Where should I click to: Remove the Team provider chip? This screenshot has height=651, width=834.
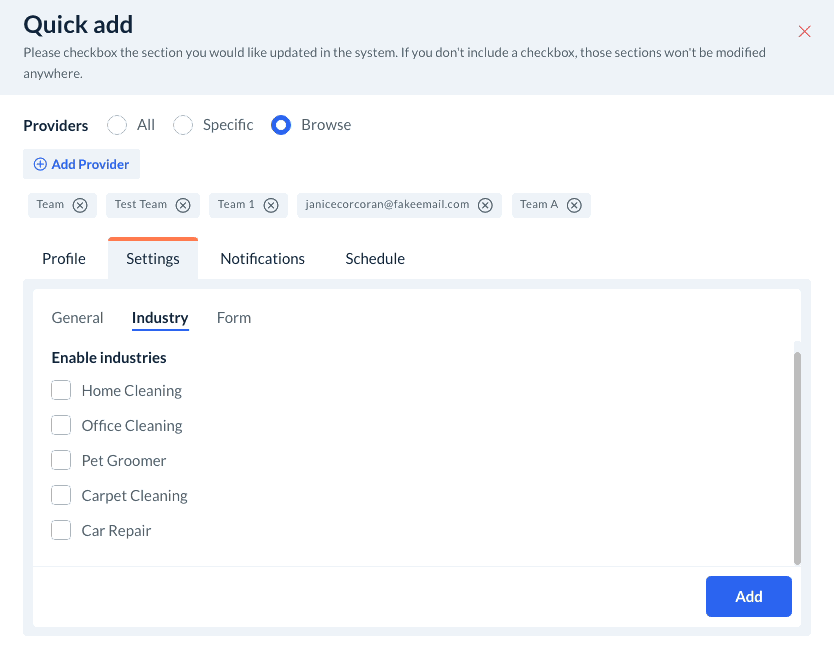(80, 205)
